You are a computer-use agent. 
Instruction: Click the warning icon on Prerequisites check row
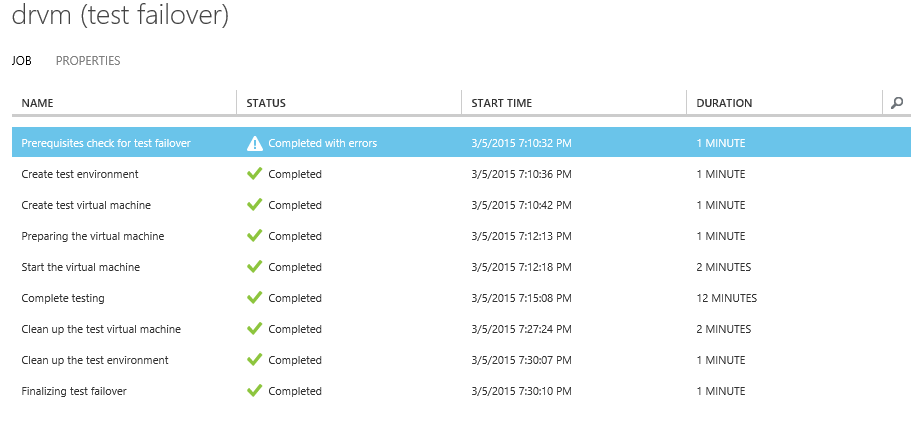[255, 143]
